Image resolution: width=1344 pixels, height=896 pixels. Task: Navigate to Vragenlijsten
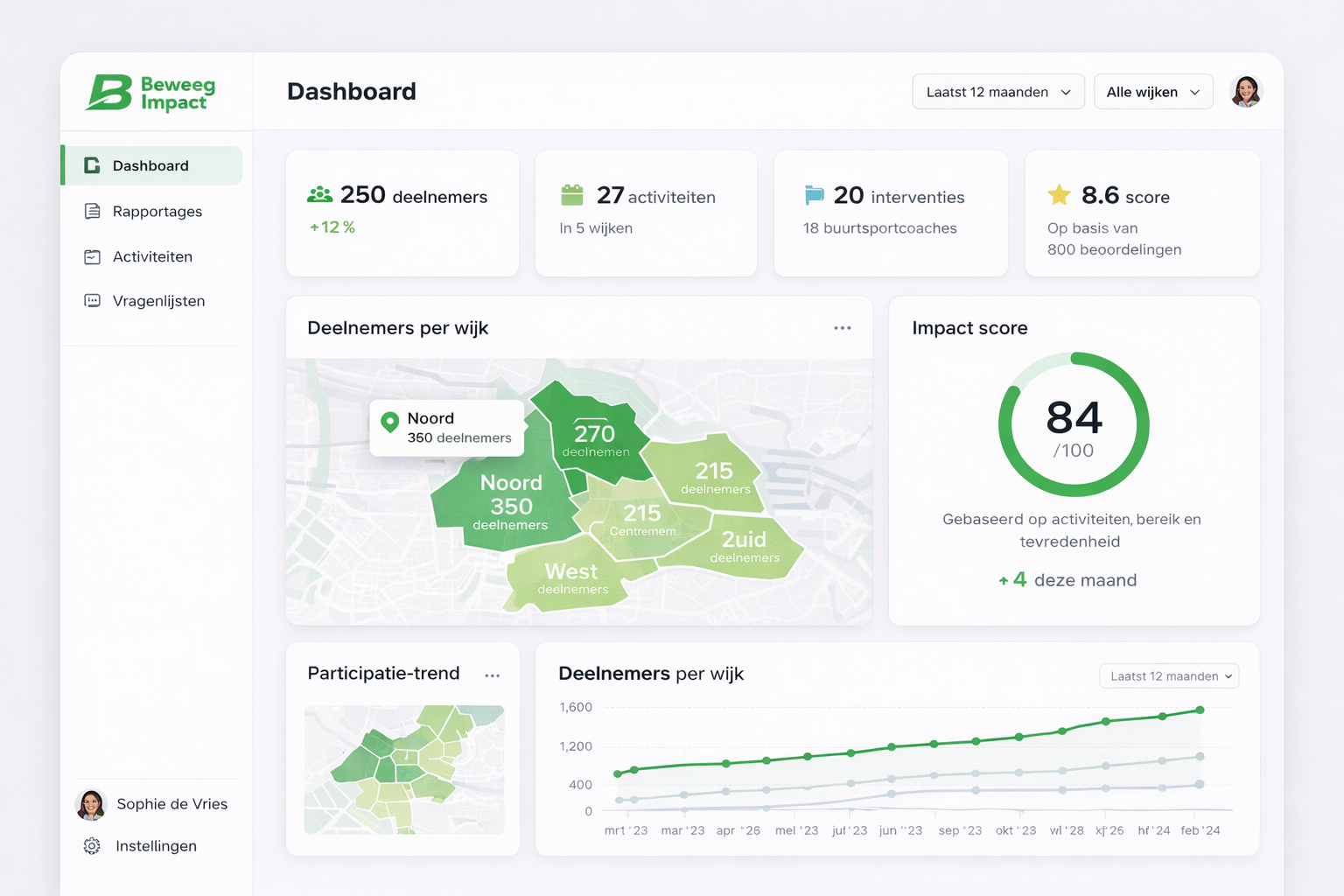[158, 300]
